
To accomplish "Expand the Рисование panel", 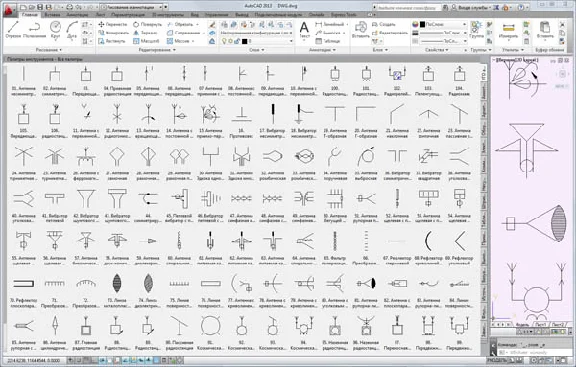I will click(48, 50).
